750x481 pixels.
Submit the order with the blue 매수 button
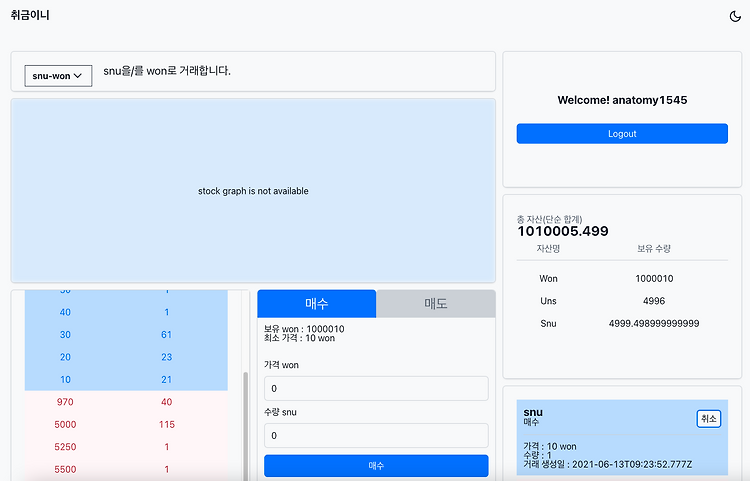[x=376, y=465]
